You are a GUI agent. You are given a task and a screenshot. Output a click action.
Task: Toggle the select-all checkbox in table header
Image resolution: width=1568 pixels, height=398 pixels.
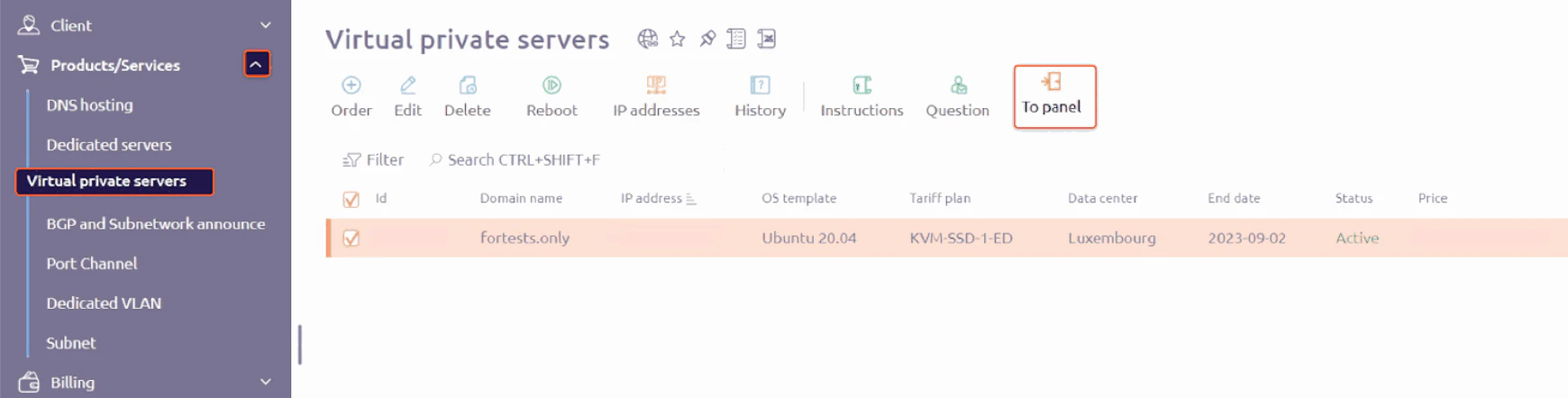pyautogui.click(x=351, y=199)
